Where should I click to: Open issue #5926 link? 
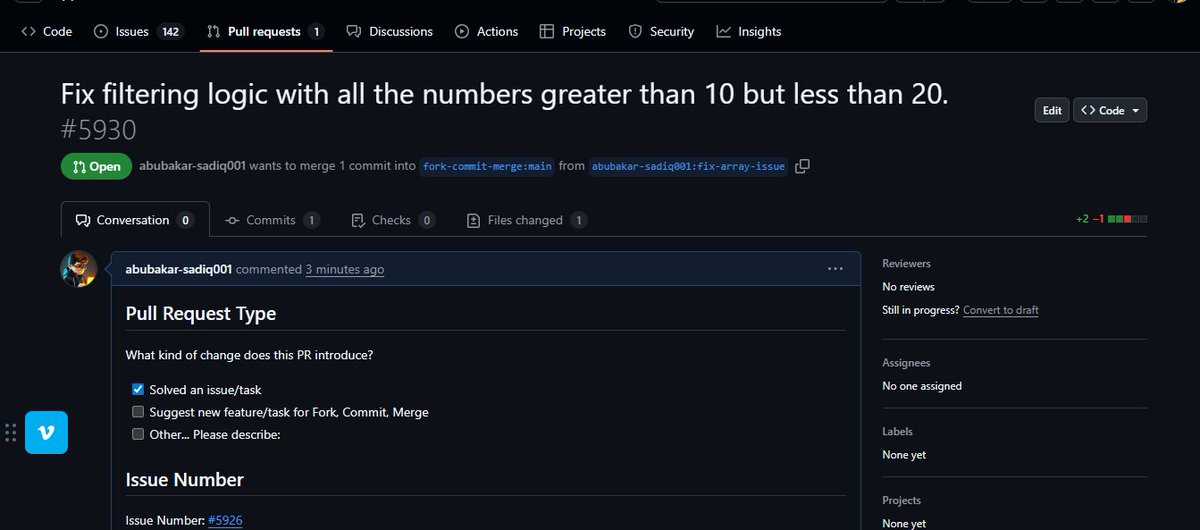(x=225, y=520)
